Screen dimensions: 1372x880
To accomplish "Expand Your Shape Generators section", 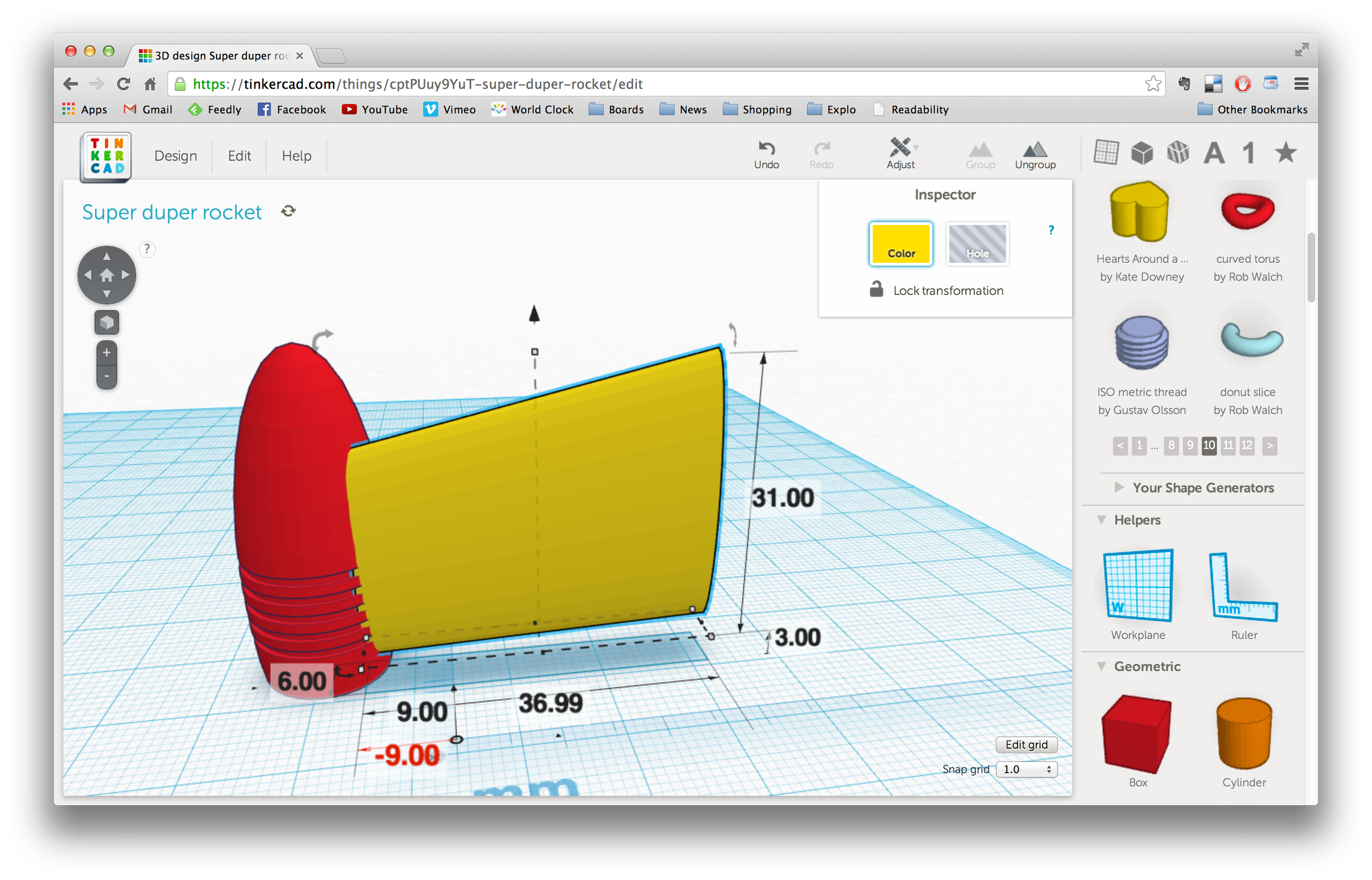I will pyautogui.click(x=1203, y=488).
